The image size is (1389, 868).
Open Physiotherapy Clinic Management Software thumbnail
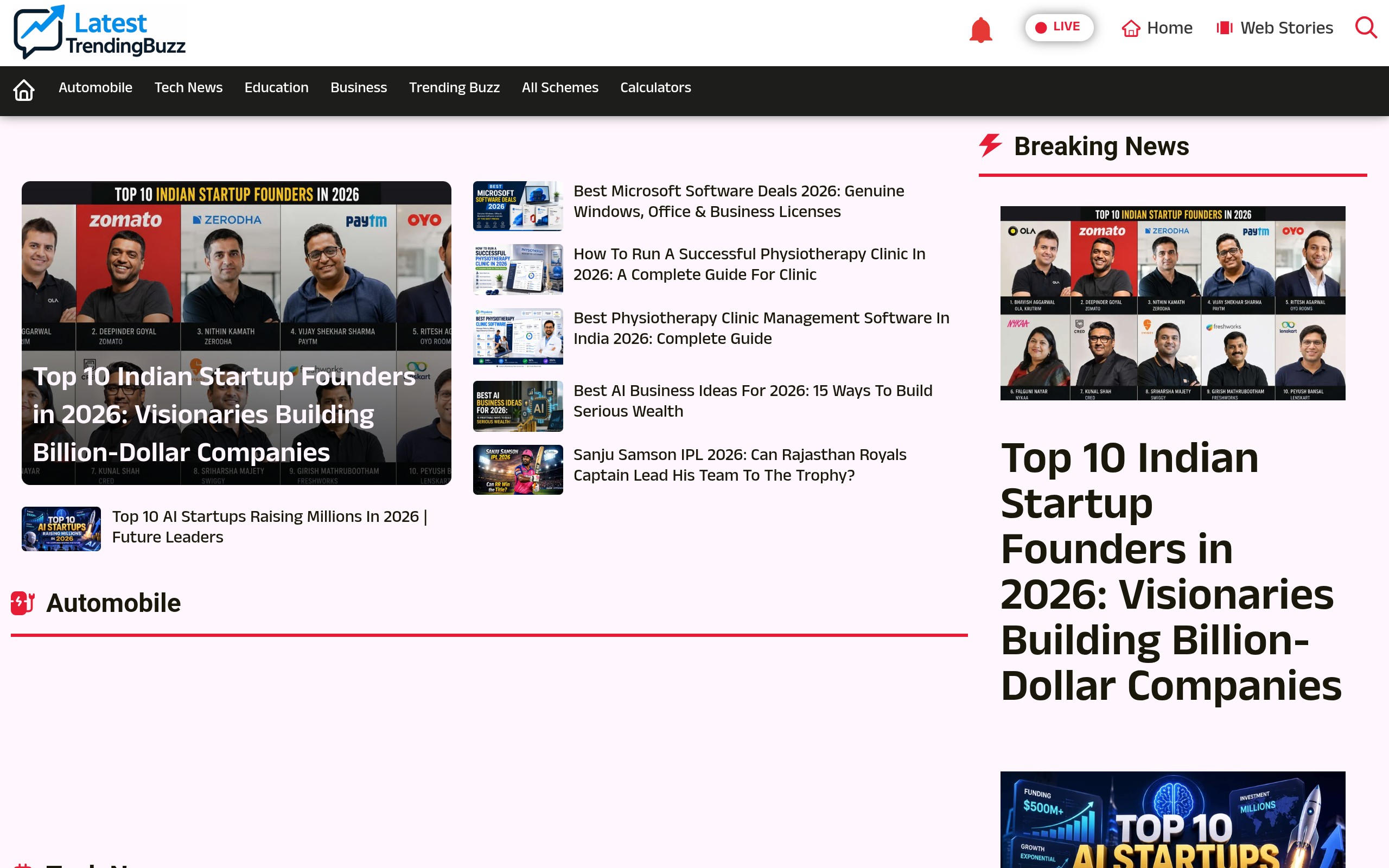[x=518, y=337]
